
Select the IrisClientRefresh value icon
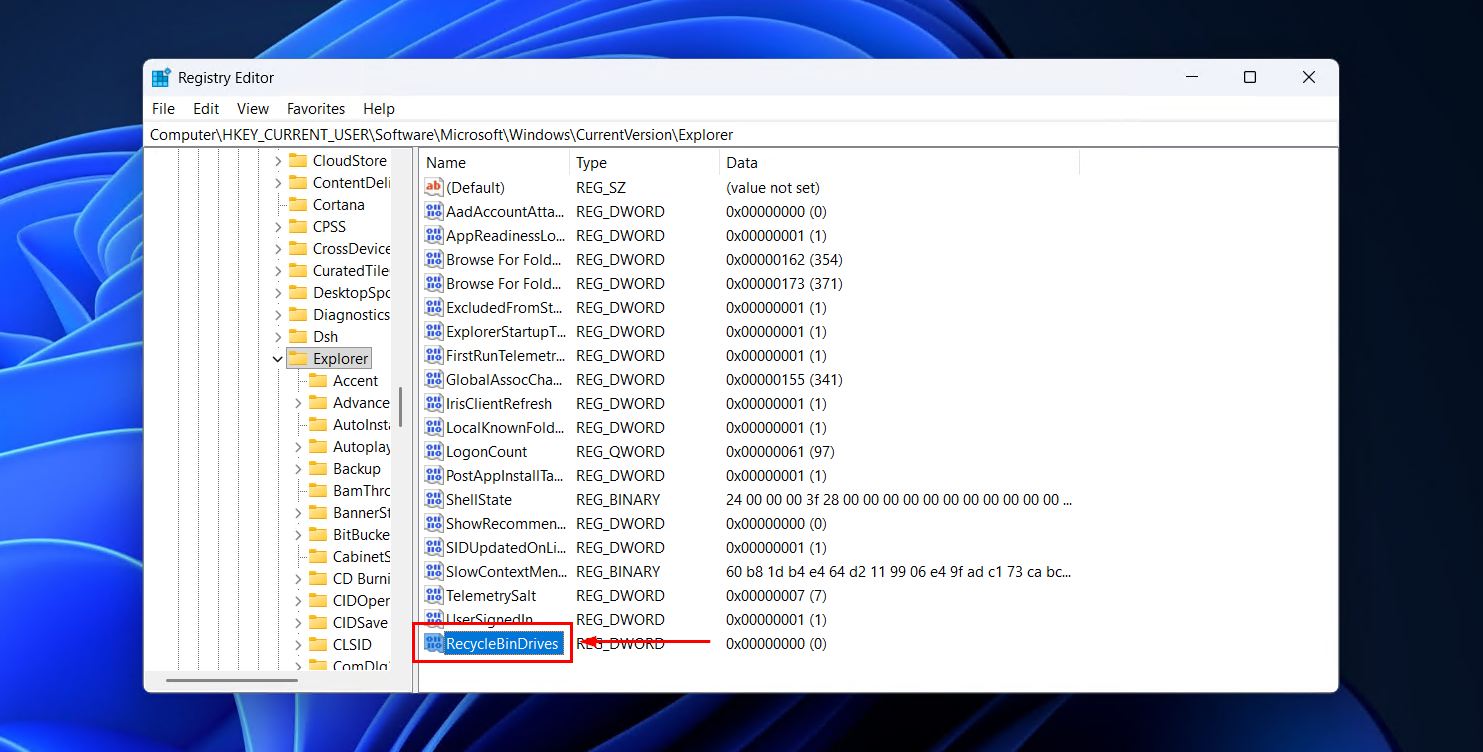tap(433, 403)
